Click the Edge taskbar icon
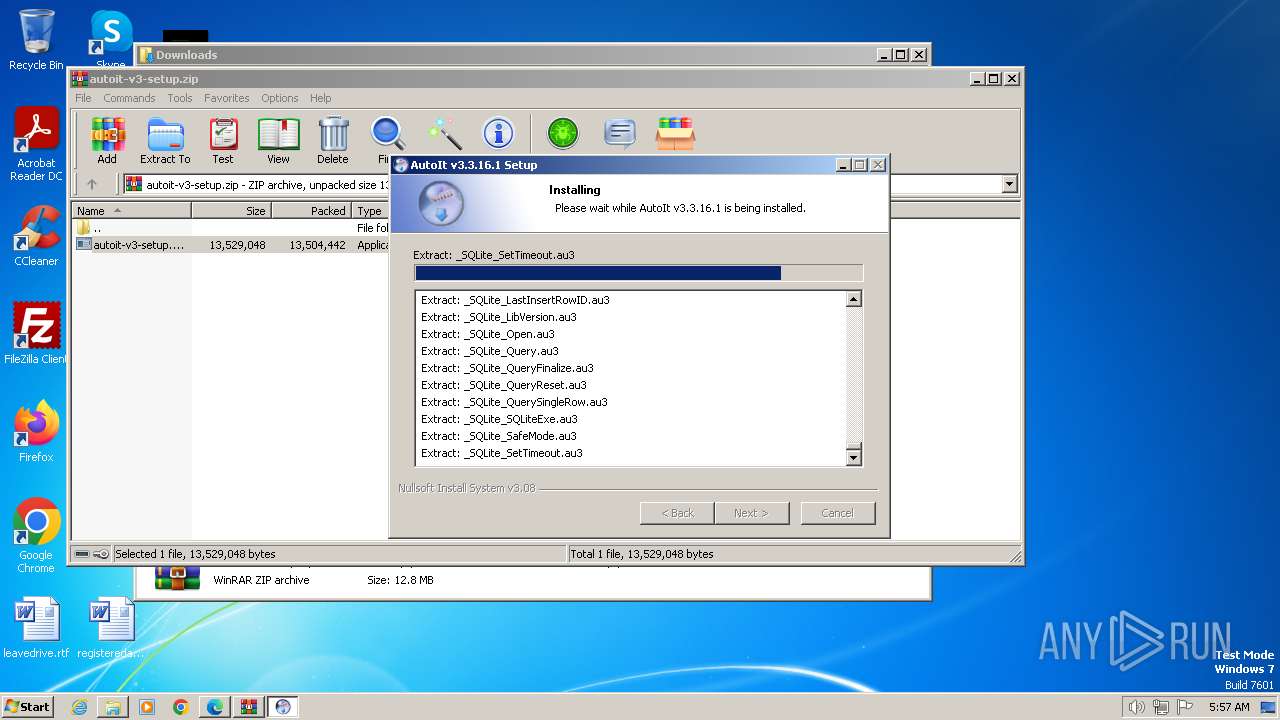Screen dimensions: 1280x720 pyautogui.click(x=215, y=707)
